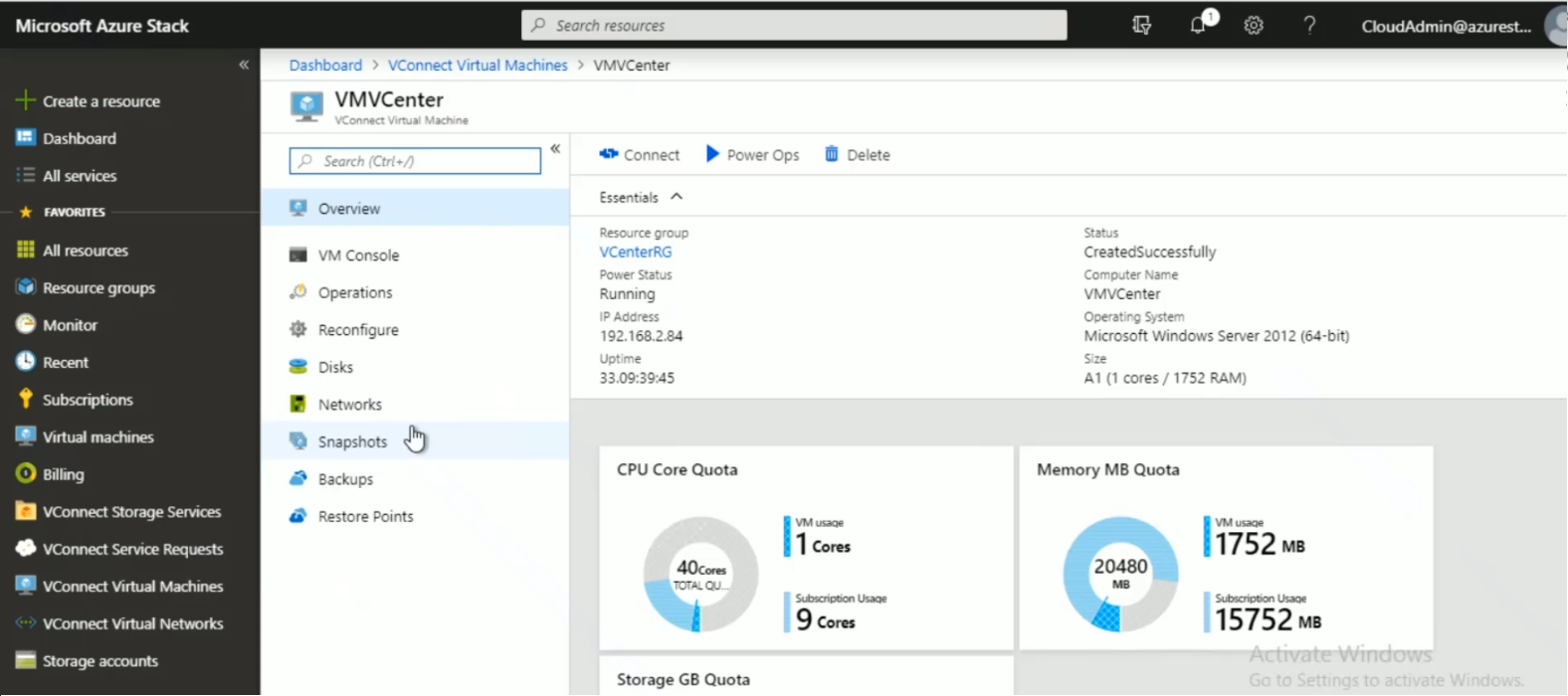Click the Billing icon
Image resolution: width=1568 pixels, height=696 pixels.
click(x=26, y=473)
